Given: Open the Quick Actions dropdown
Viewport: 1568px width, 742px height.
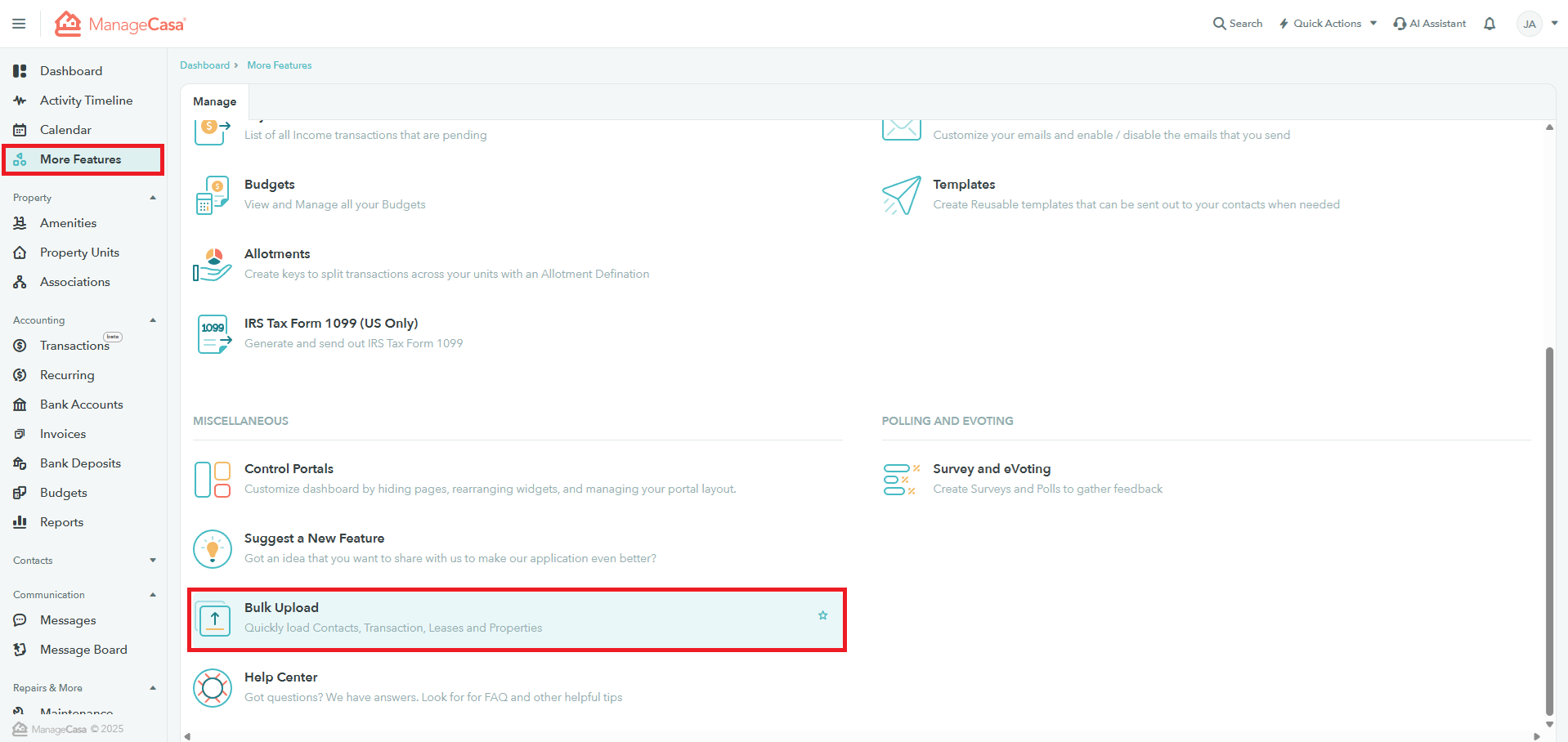Looking at the screenshot, I should click(1328, 24).
